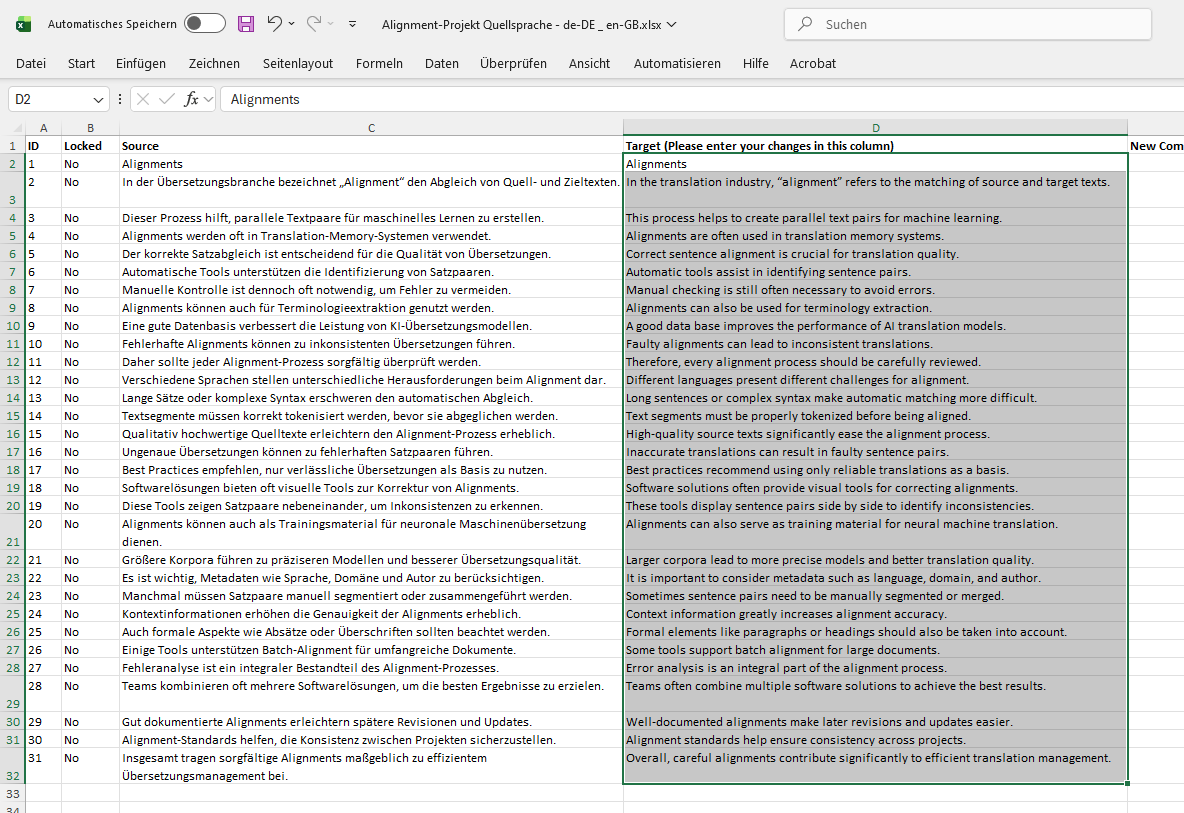Toggle the Automatisches Speichern switch
This screenshot has height=813, width=1184.
[204, 24]
